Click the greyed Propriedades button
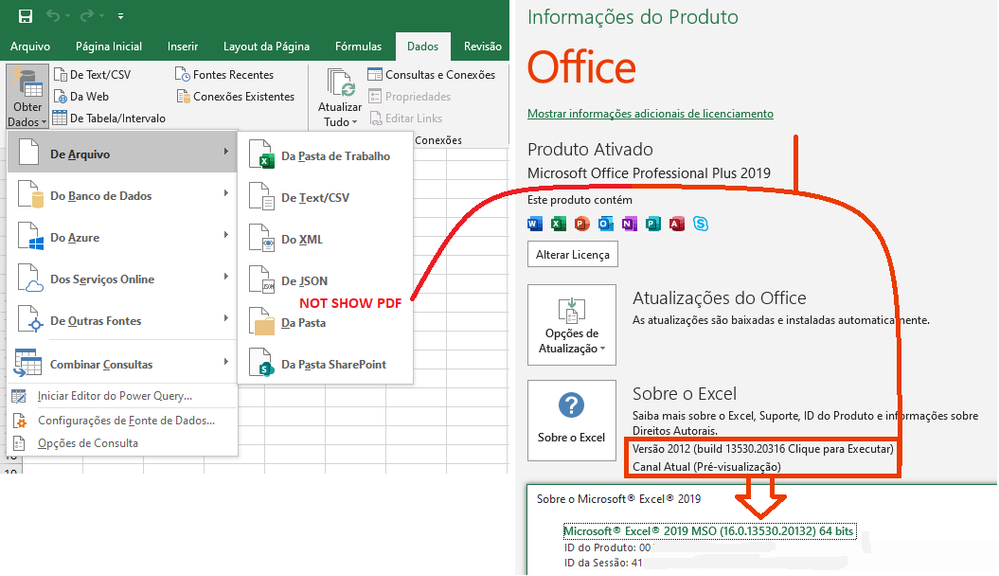 (410, 96)
